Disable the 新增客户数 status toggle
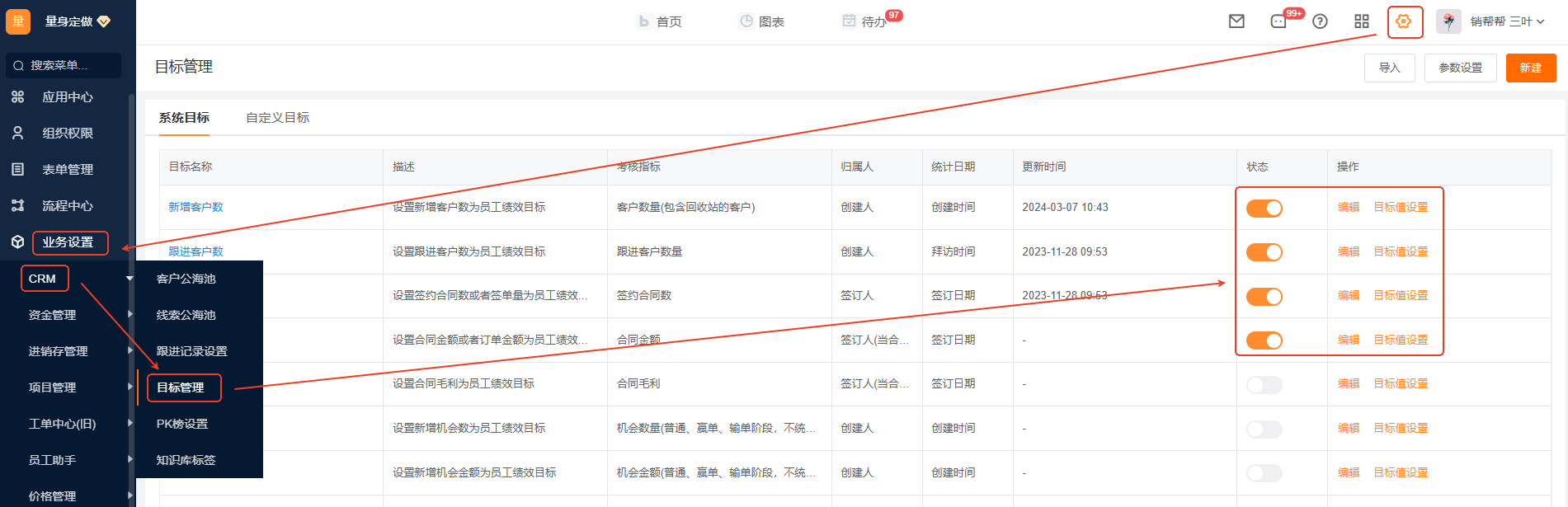The height and width of the screenshot is (507, 1568). (x=1264, y=209)
